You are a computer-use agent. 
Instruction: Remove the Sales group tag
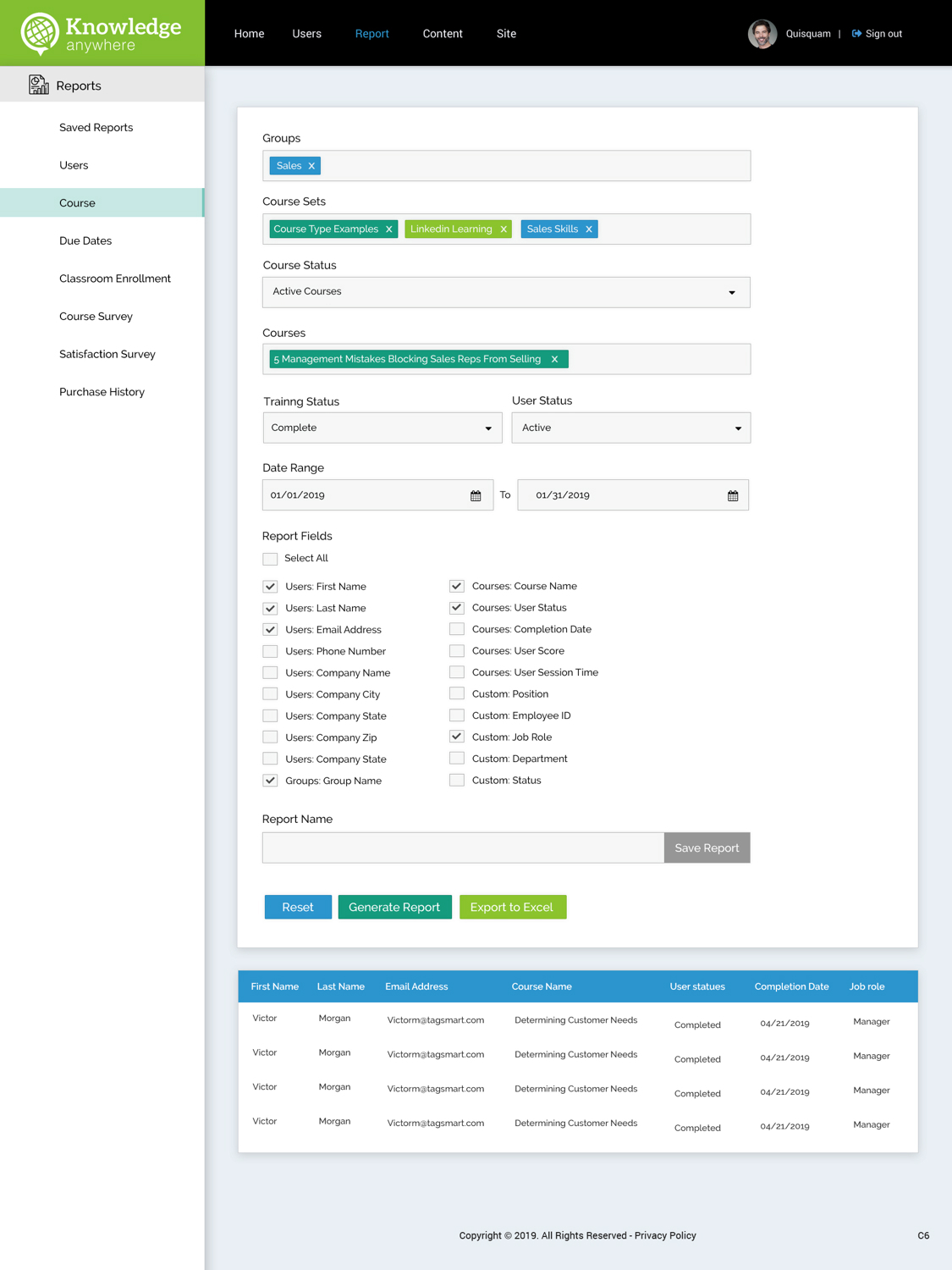pyautogui.click(x=311, y=166)
